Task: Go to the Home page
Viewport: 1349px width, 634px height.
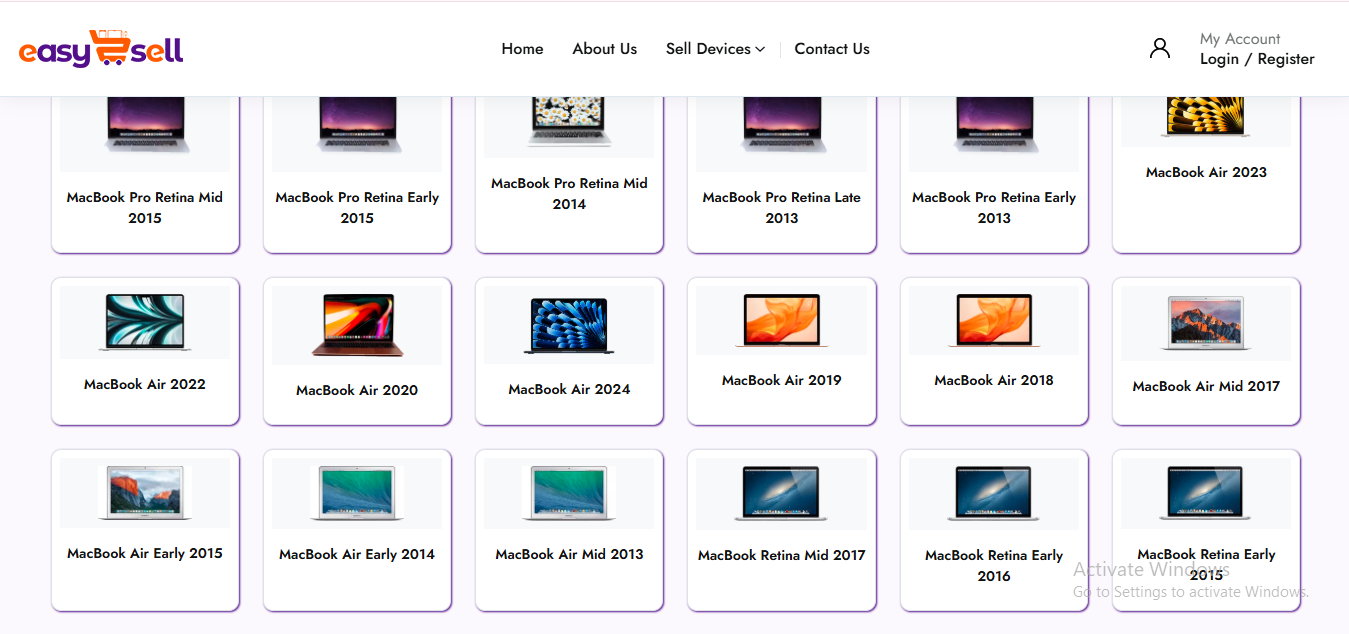Action: [522, 49]
